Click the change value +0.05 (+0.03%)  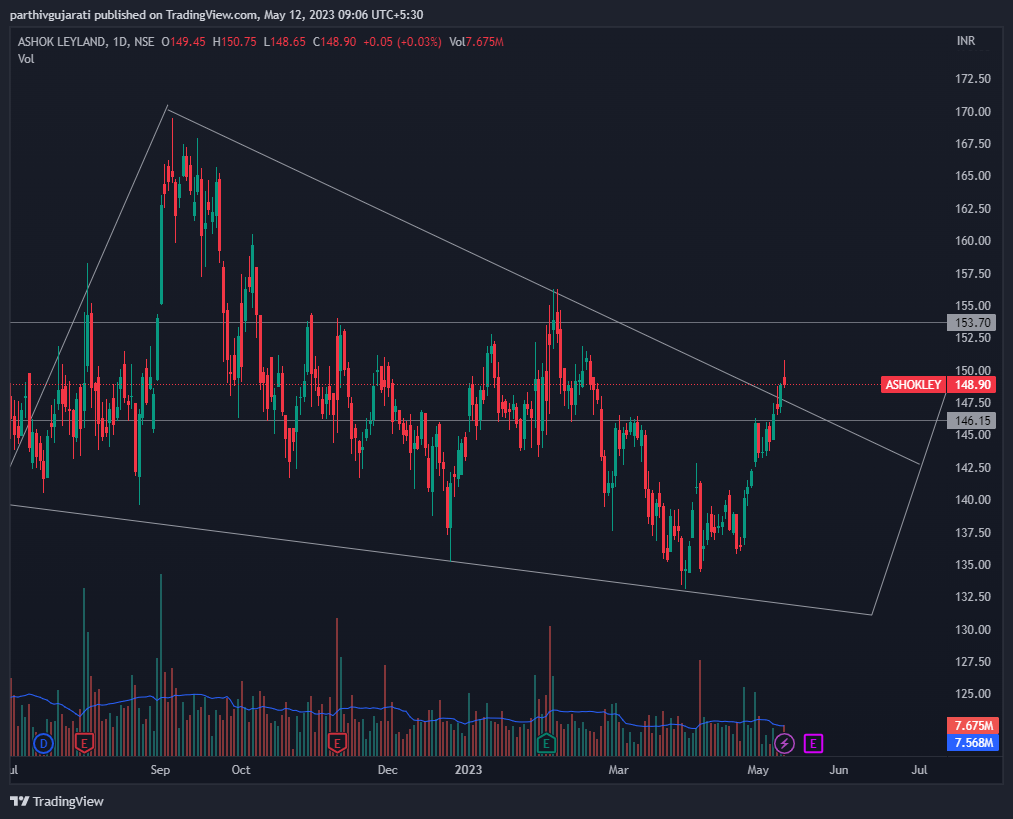coord(402,42)
